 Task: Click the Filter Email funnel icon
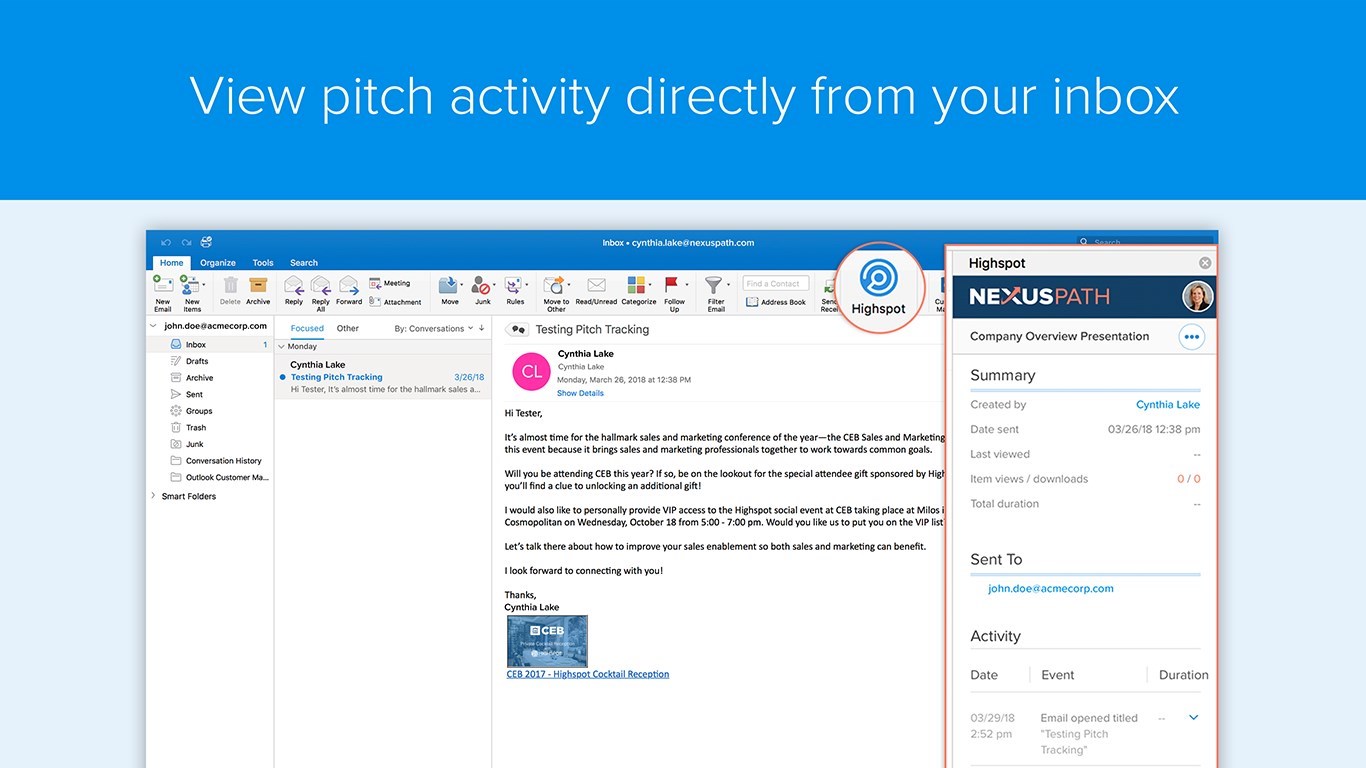[713, 285]
